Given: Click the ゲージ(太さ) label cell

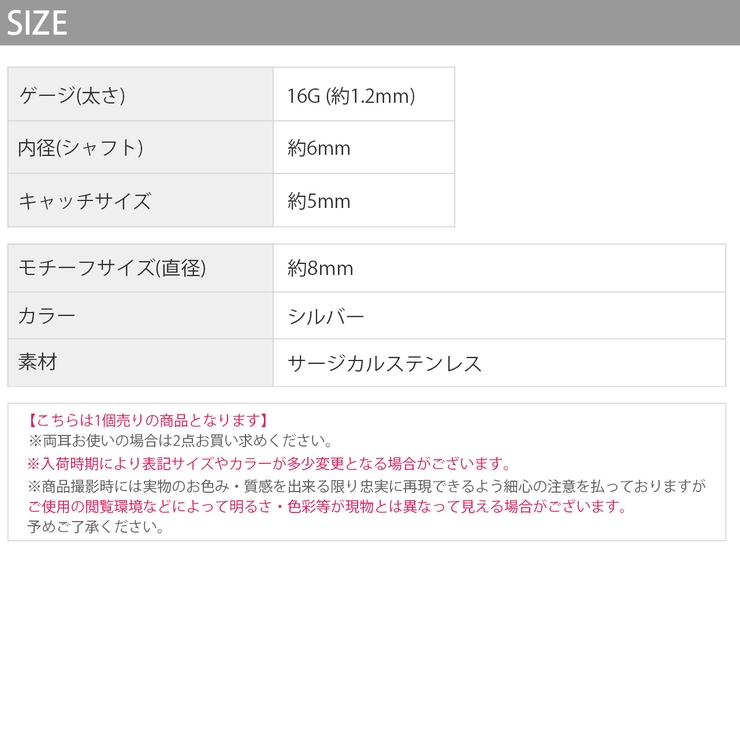Looking at the screenshot, I should click(x=72, y=96).
